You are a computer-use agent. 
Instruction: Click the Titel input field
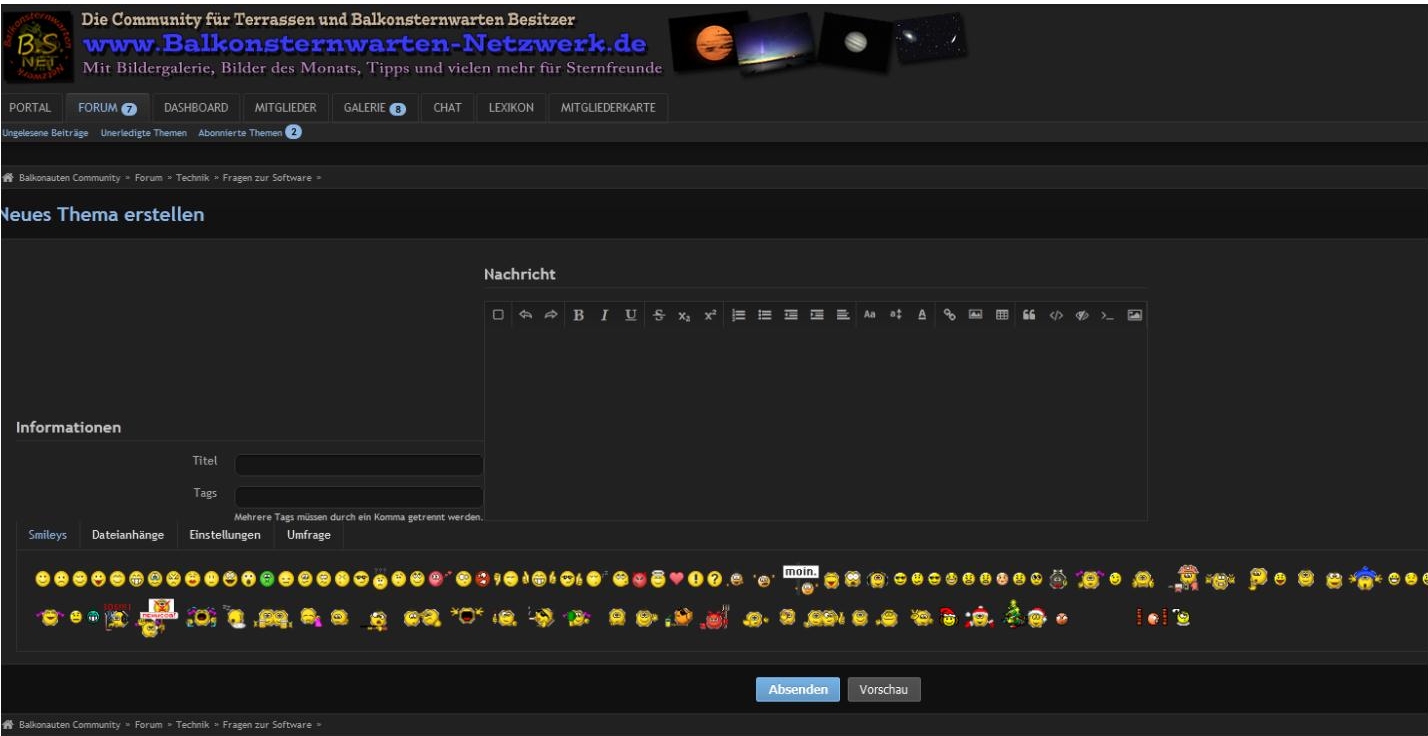pos(359,465)
